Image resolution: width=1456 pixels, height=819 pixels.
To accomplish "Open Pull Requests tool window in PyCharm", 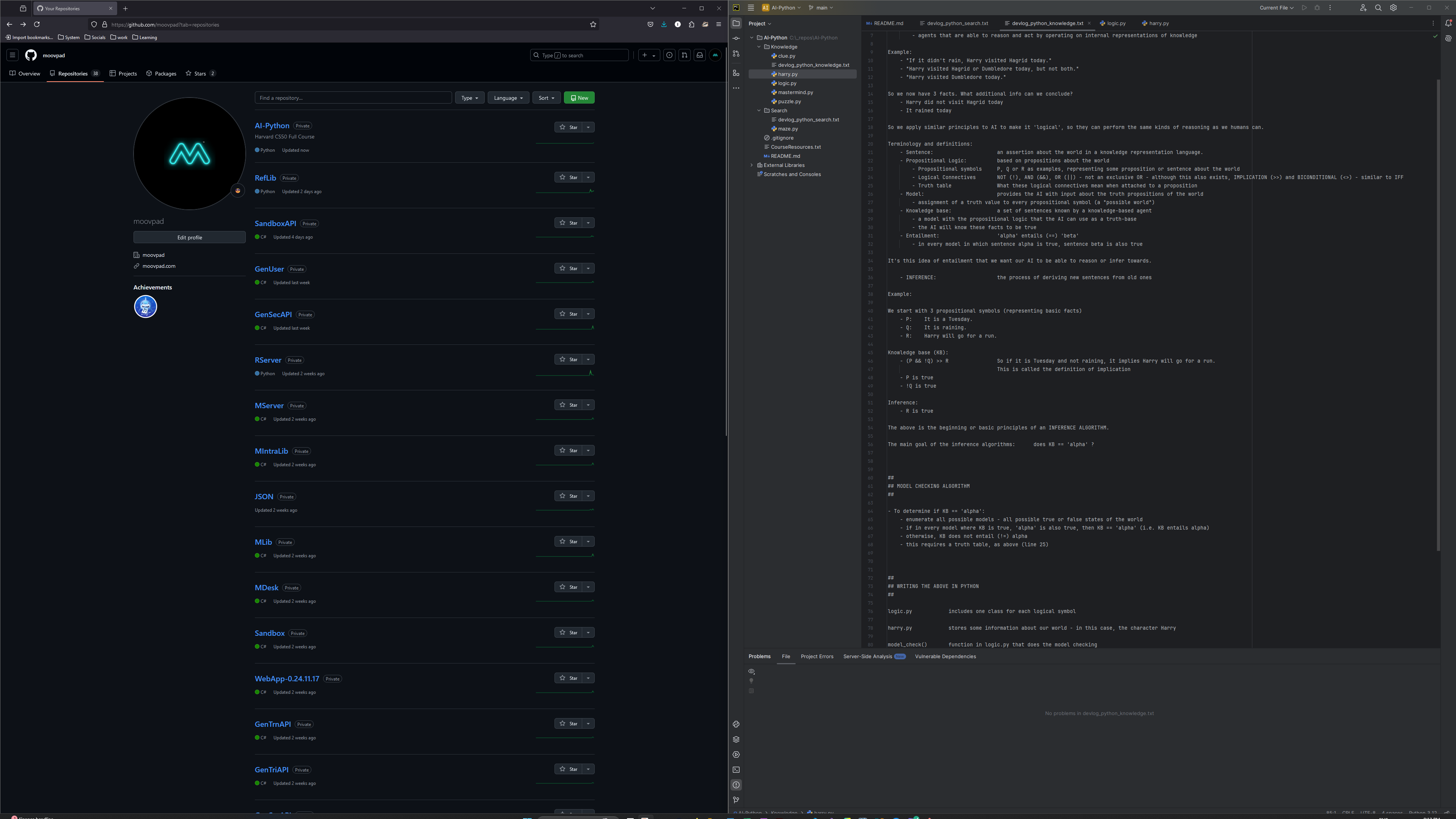I will tap(736, 54).
